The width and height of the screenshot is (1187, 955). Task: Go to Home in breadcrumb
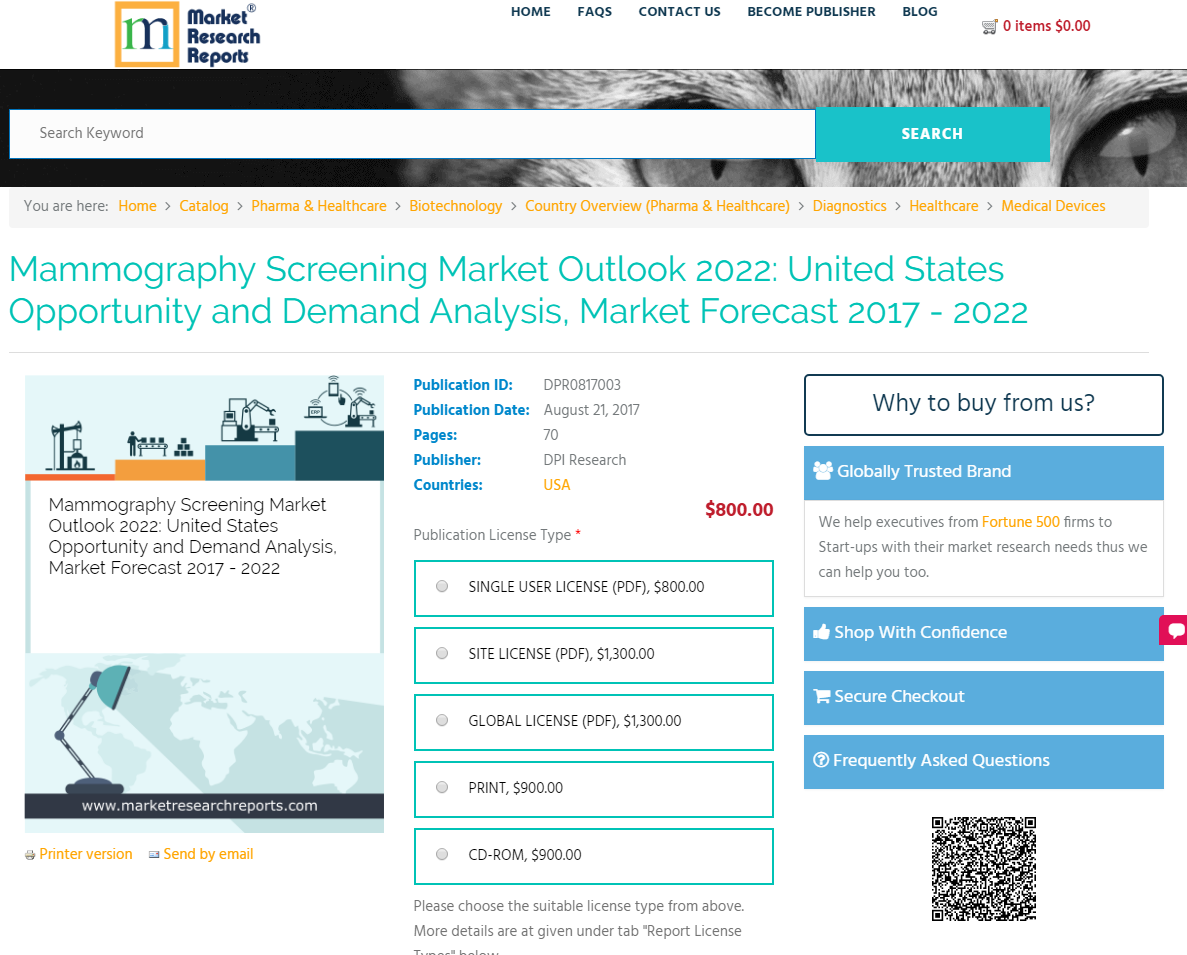[x=137, y=206]
